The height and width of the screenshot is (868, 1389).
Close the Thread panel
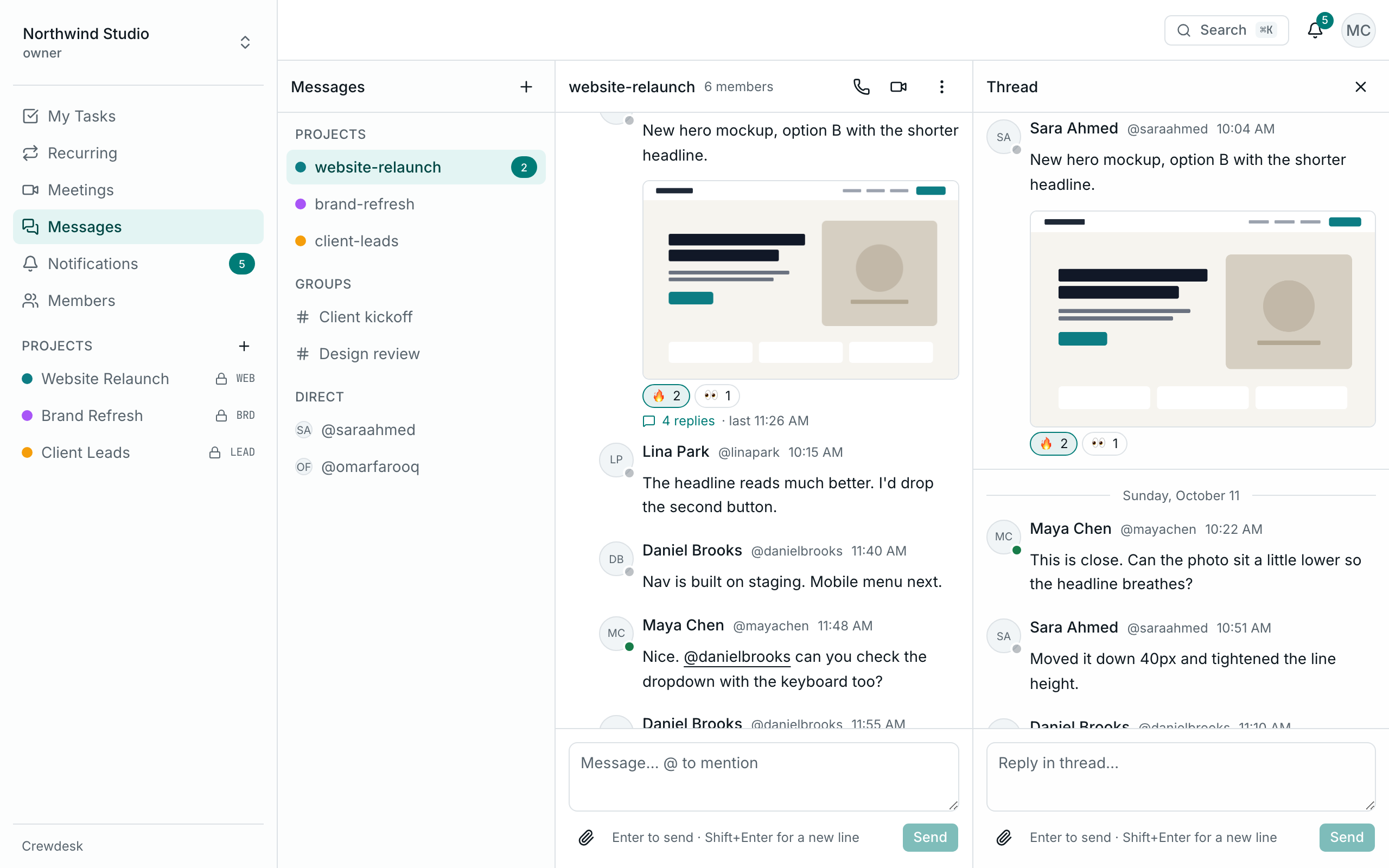1360,87
